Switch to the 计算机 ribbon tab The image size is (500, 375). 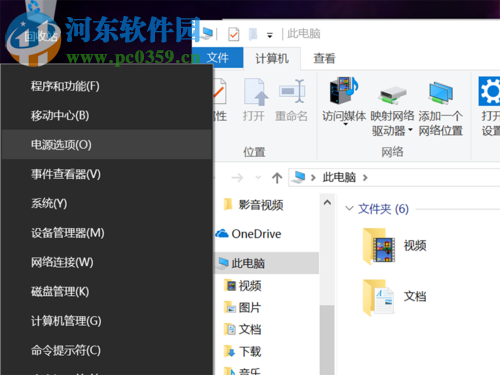click(272, 59)
